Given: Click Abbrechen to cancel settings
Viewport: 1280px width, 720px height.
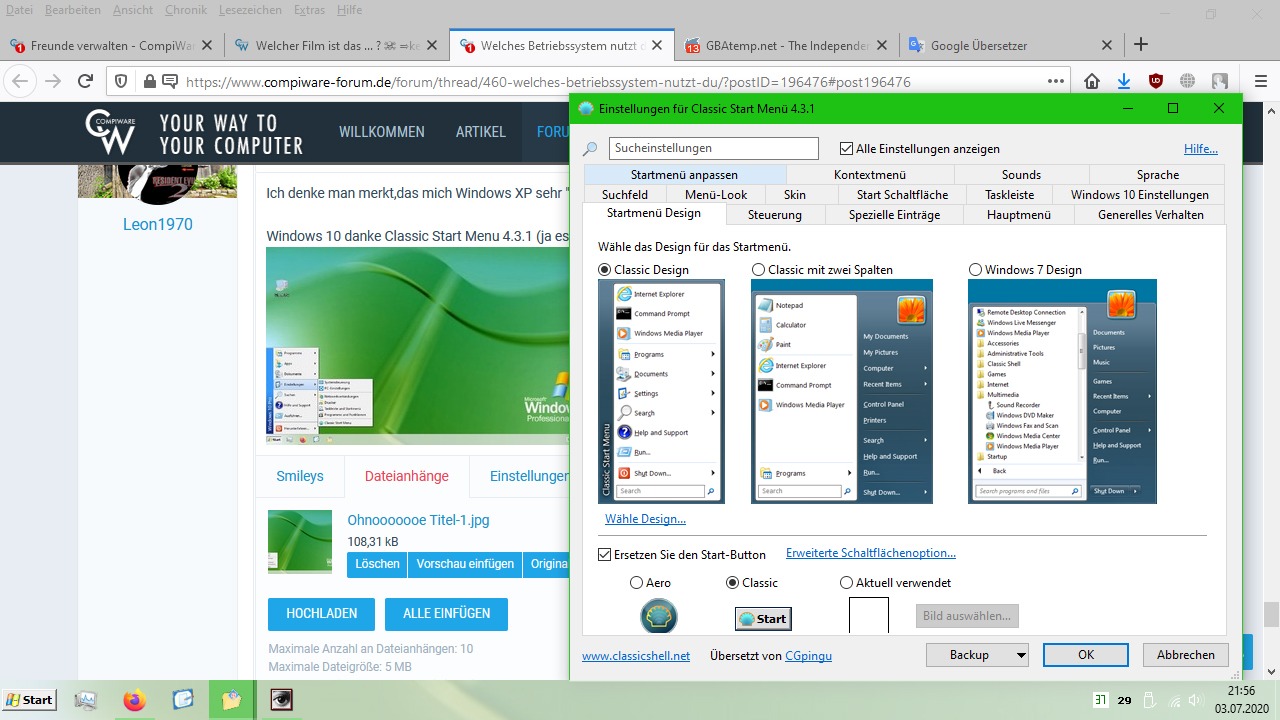Looking at the screenshot, I should click(1186, 655).
